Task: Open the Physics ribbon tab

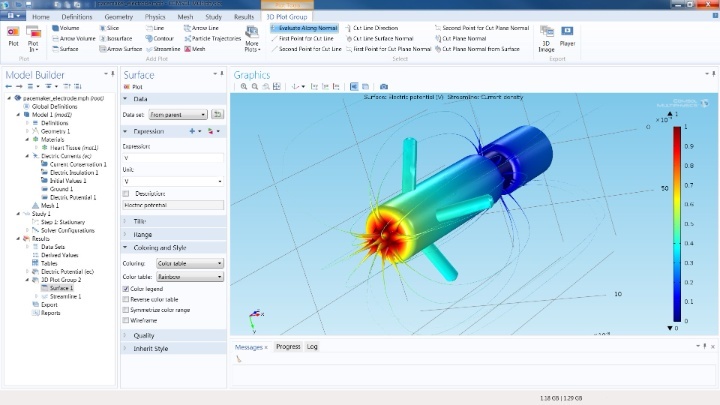Action: pyautogui.click(x=155, y=17)
